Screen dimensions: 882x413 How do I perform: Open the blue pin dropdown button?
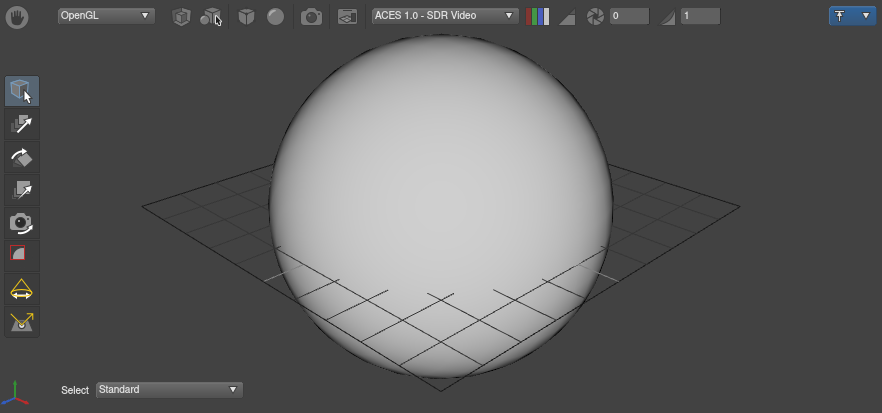(852, 16)
